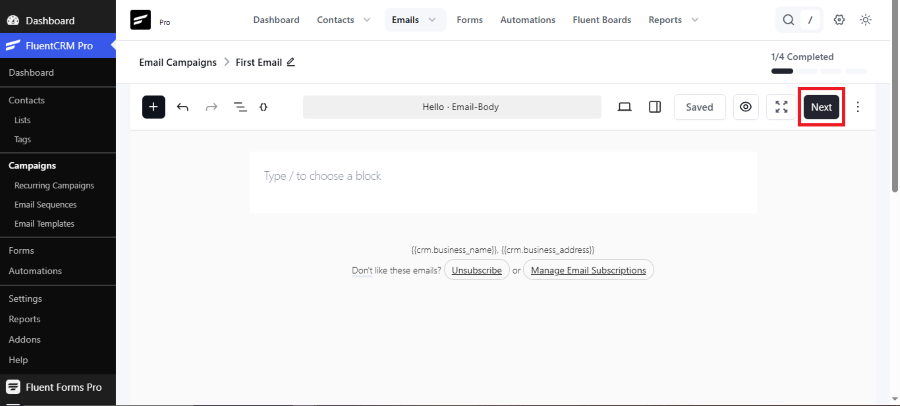Viewport: 900px width, 406px height.
Task: Click the FluentCRM logo
Action: (141, 20)
